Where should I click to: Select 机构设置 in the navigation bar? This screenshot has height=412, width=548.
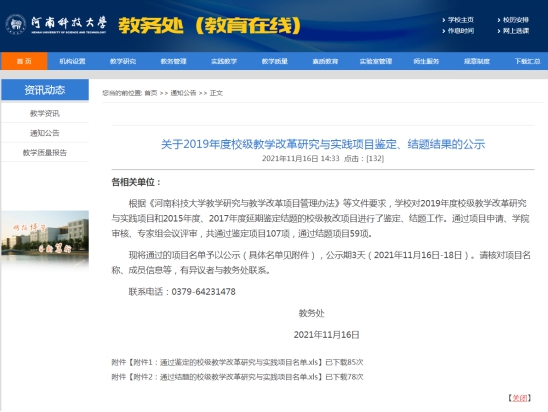pos(72,61)
